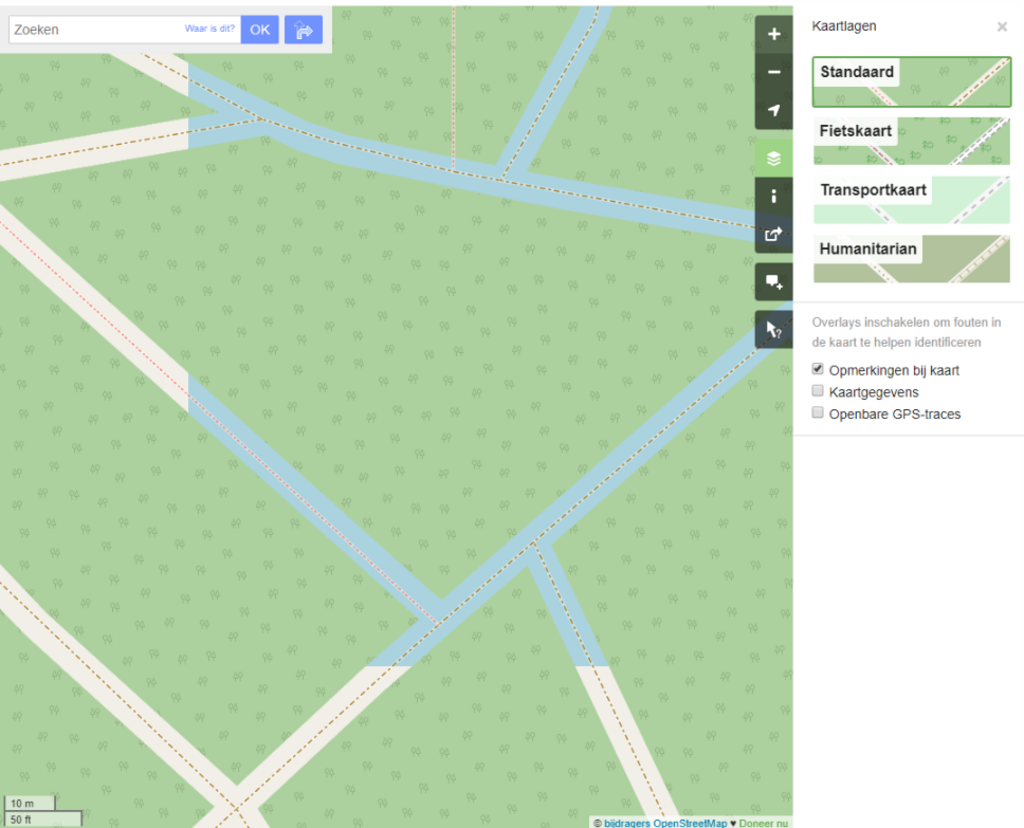The height and width of the screenshot is (828, 1024).
Task: Add a note to the map icon
Action: (x=774, y=282)
